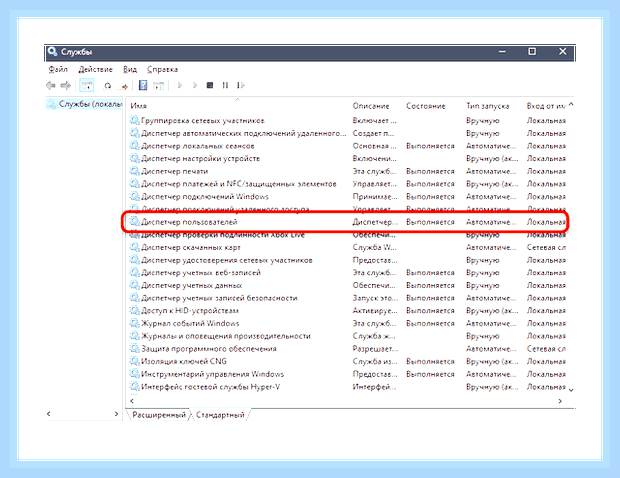
Task: Sort by the Тип запуска column header
Action: [488, 106]
